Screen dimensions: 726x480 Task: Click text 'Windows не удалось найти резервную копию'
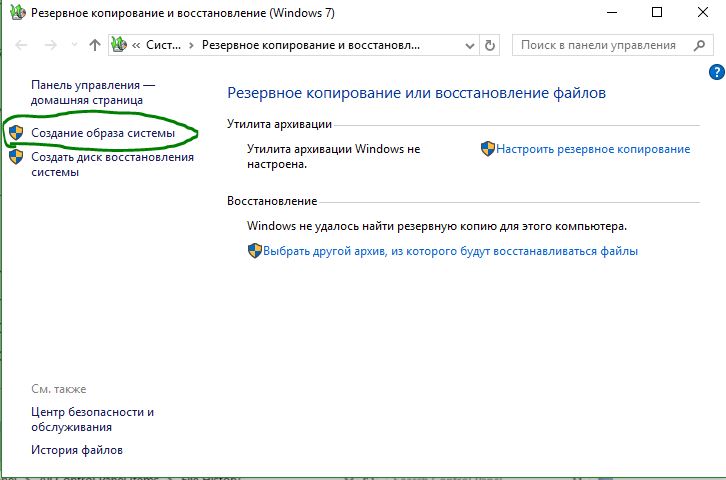372,226
